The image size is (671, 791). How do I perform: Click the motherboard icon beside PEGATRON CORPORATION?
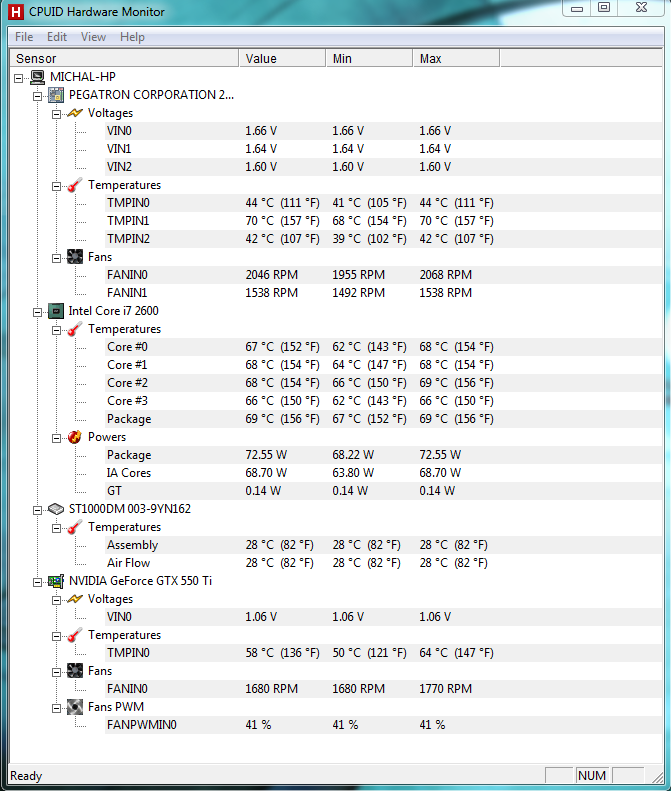[x=56, y=95]
